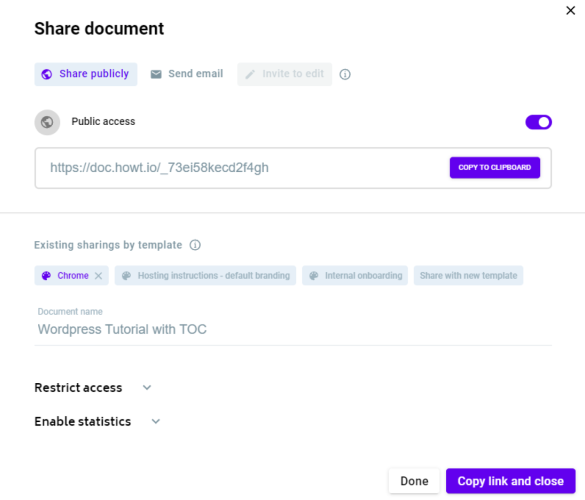585x500 pixels.
Task: Click the Public access label
Action: pos(103,122)
